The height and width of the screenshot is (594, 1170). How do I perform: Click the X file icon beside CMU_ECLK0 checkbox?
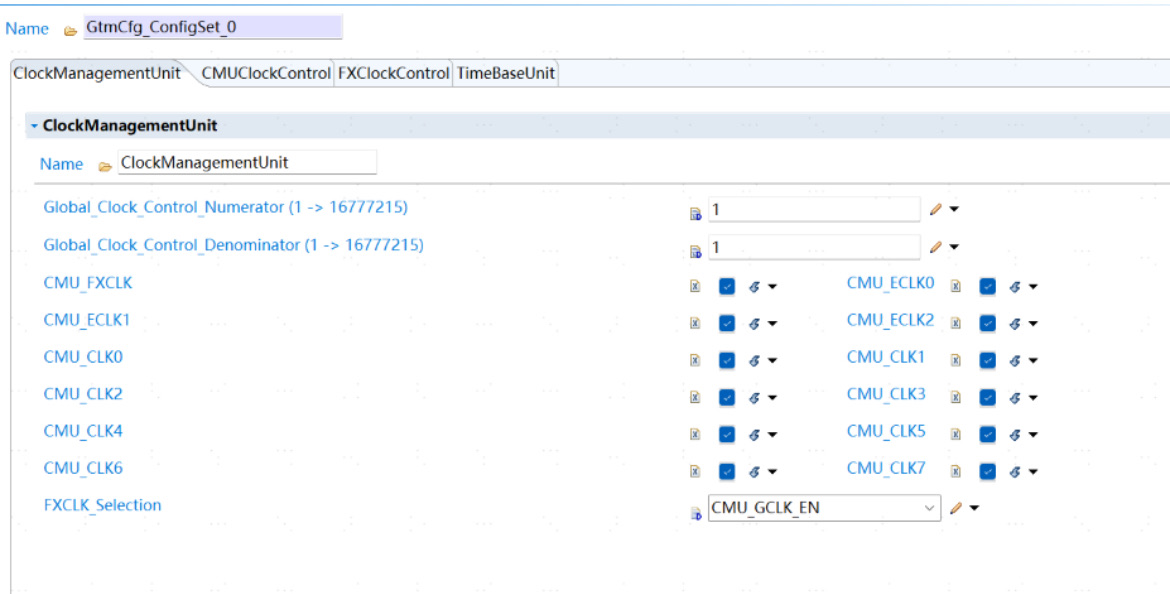point(955,286)
